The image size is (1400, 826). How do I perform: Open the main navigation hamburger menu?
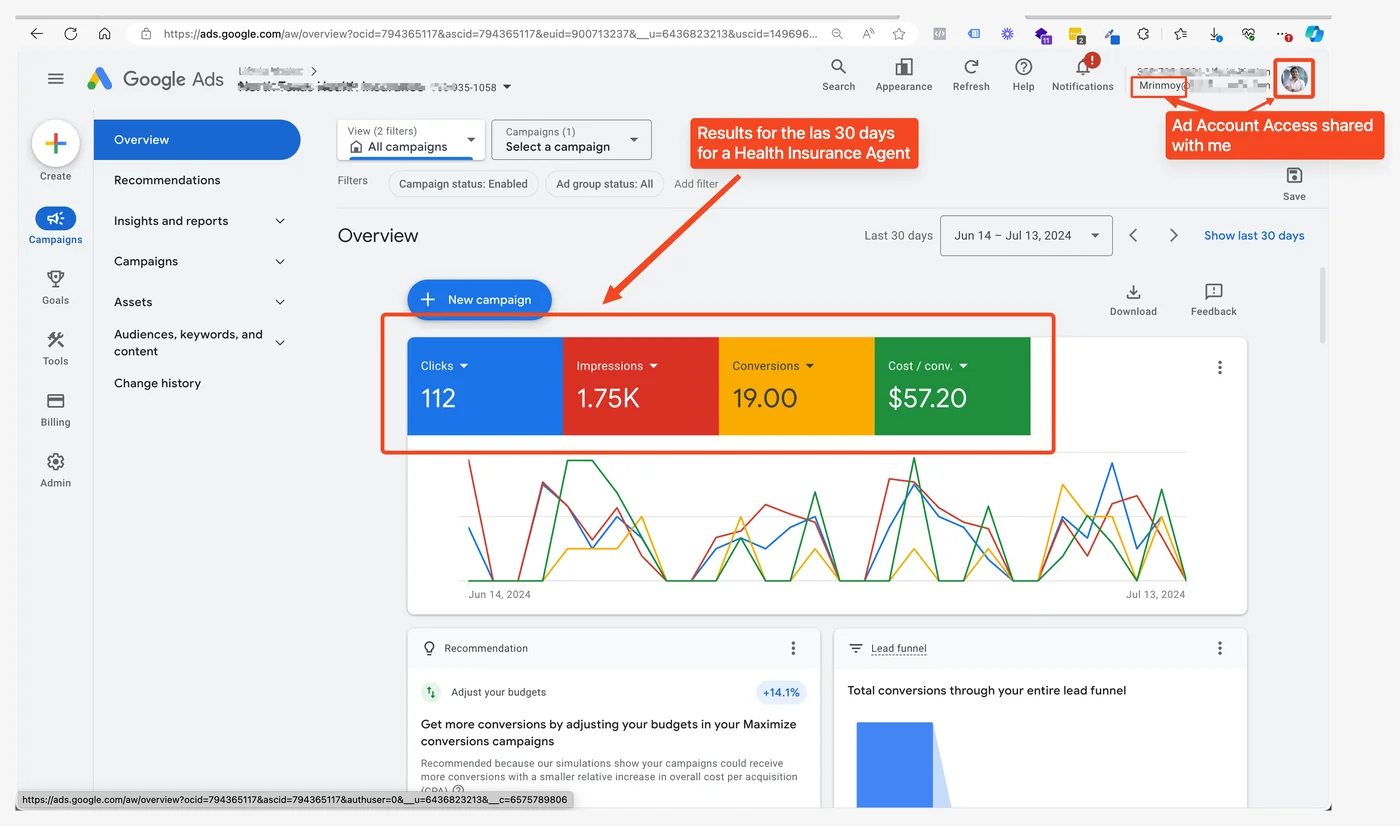tap(55, 78)
